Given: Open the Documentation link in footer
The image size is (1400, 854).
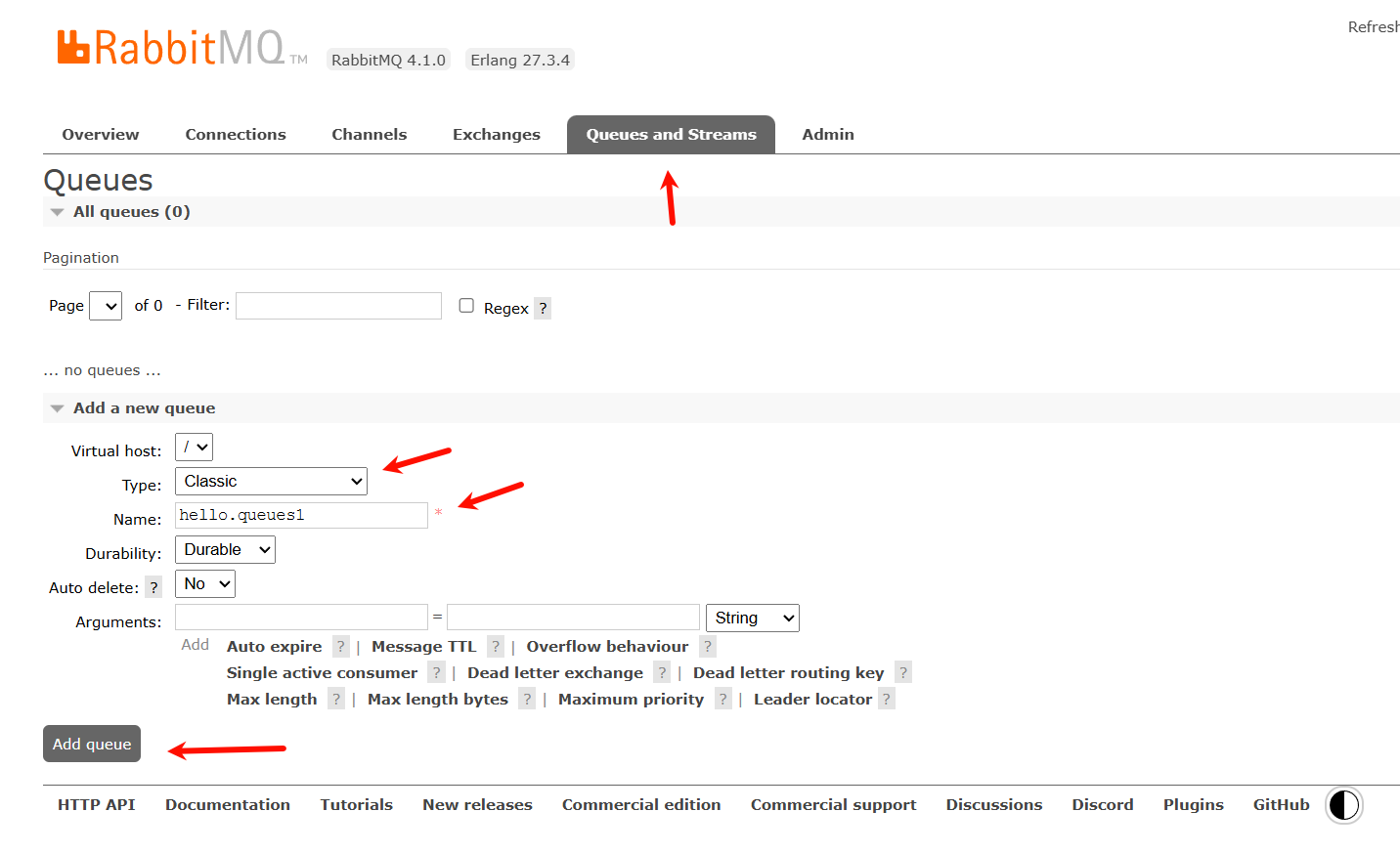Looking at the screenshot, I should pos(227,805).
